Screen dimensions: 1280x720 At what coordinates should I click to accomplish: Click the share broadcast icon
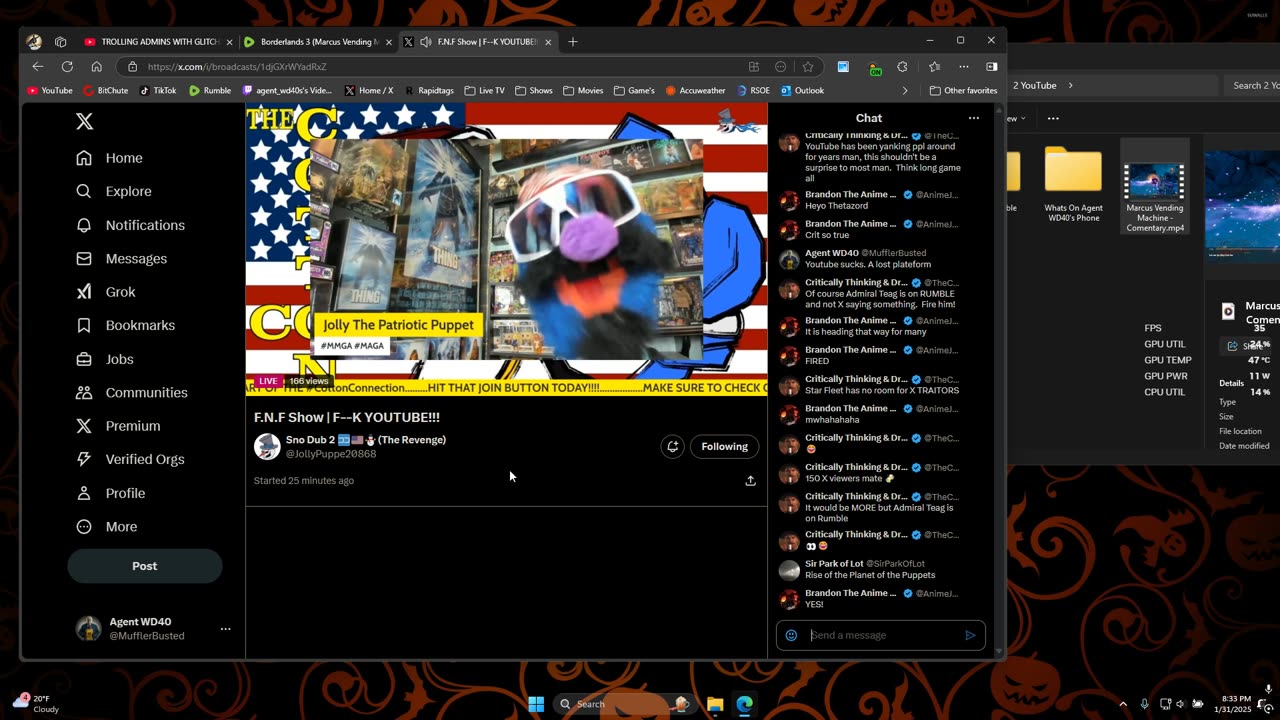(750, 481)
